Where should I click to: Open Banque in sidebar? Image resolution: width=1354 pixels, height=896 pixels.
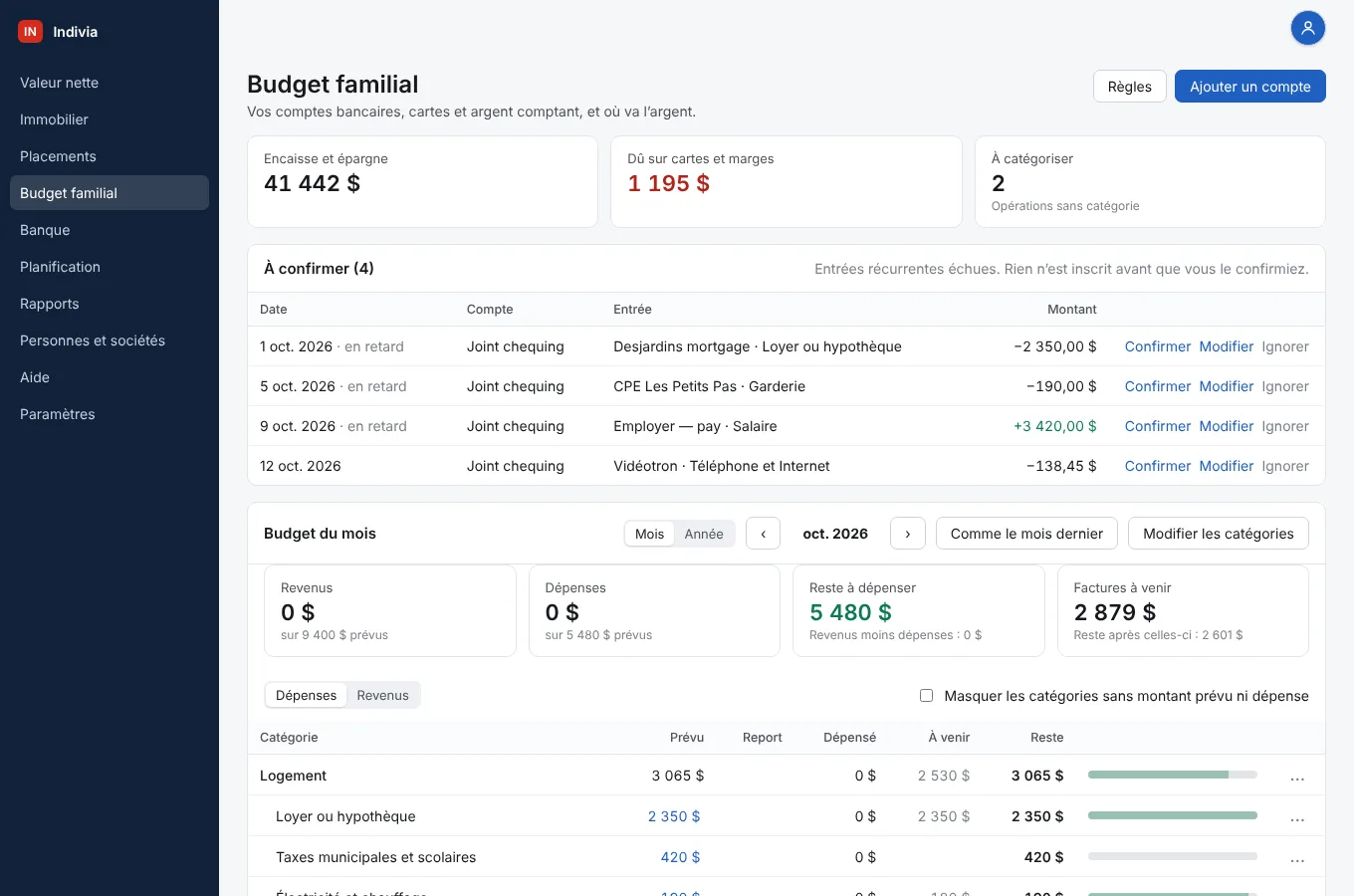click(110, 230)
